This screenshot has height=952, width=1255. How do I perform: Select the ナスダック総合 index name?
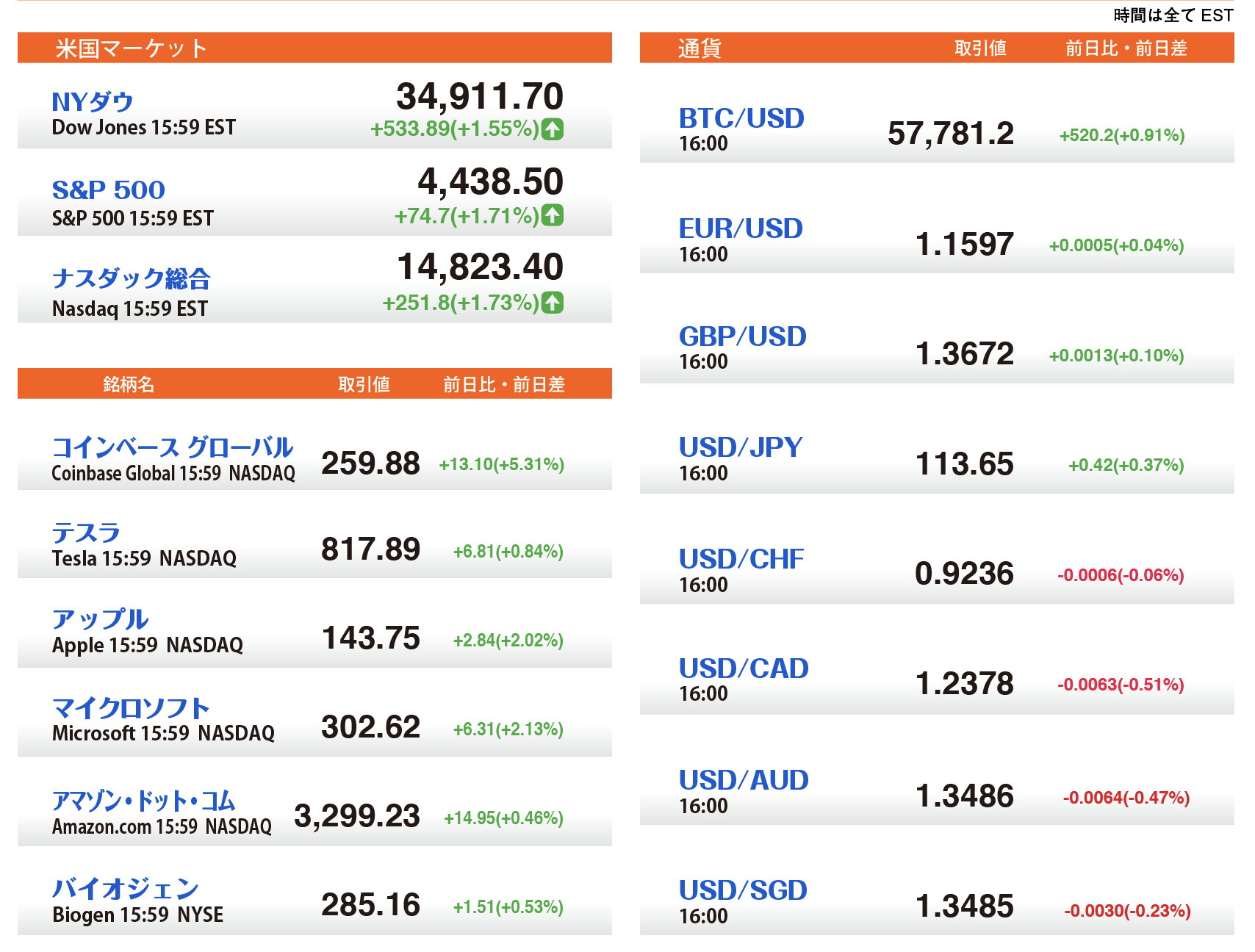pos(131,278)
